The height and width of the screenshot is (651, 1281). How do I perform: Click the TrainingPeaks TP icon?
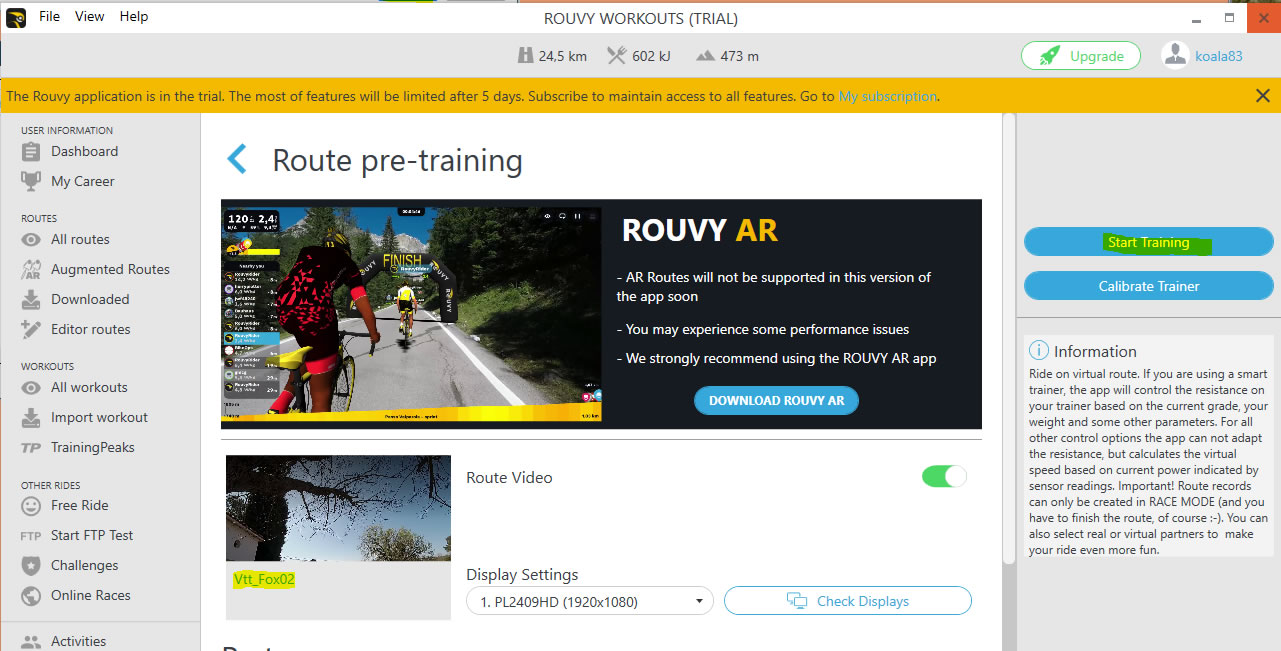32,448
